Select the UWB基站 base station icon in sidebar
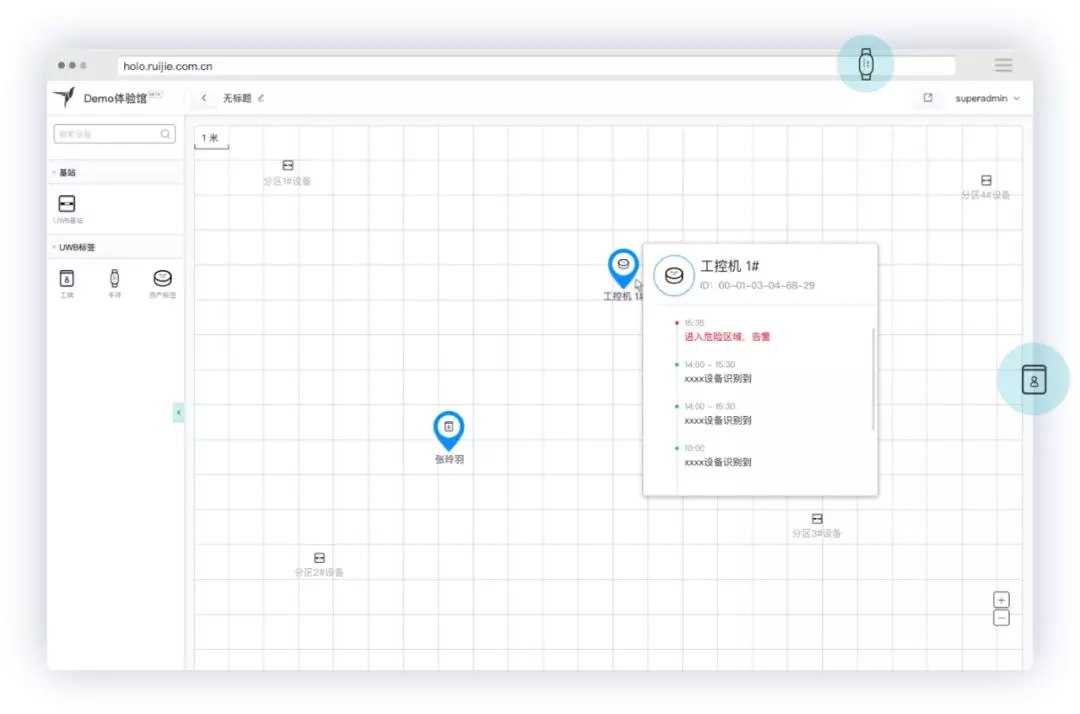 [67, 204]
